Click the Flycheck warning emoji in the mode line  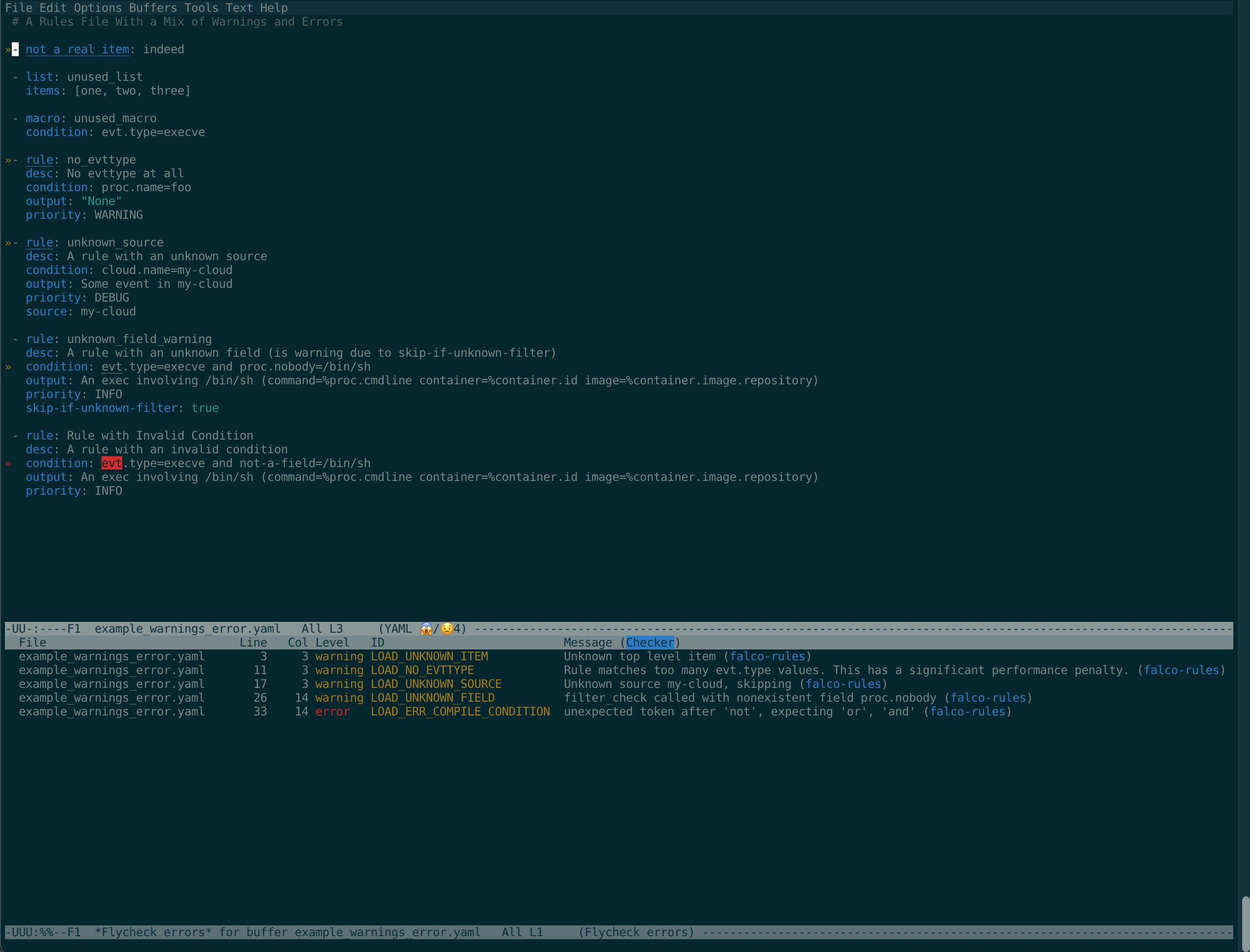pyautogui.click(x=447, y=629)
